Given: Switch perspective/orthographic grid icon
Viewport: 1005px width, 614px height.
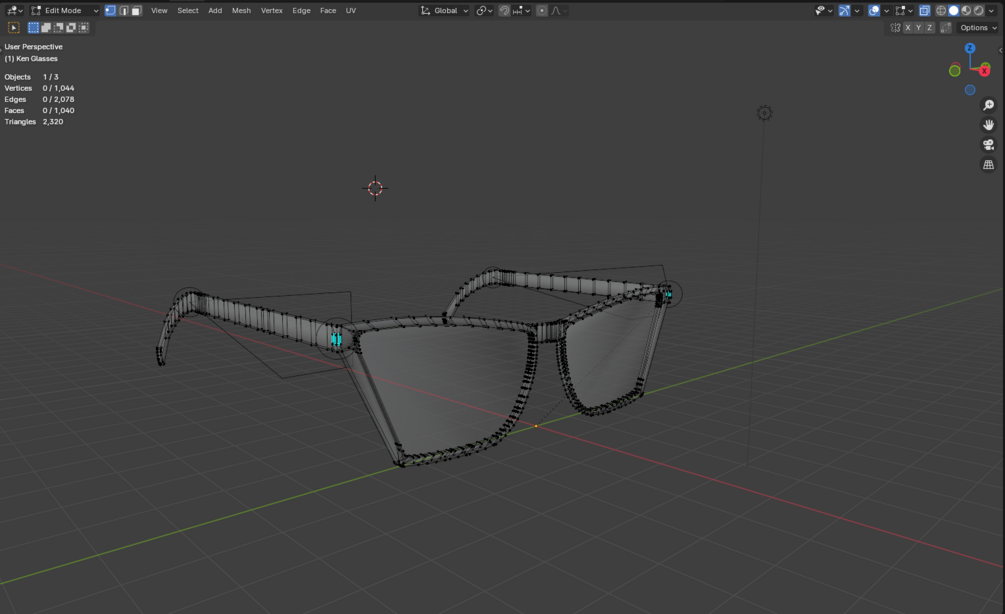Looking at the screenshot, I should 988,165.
